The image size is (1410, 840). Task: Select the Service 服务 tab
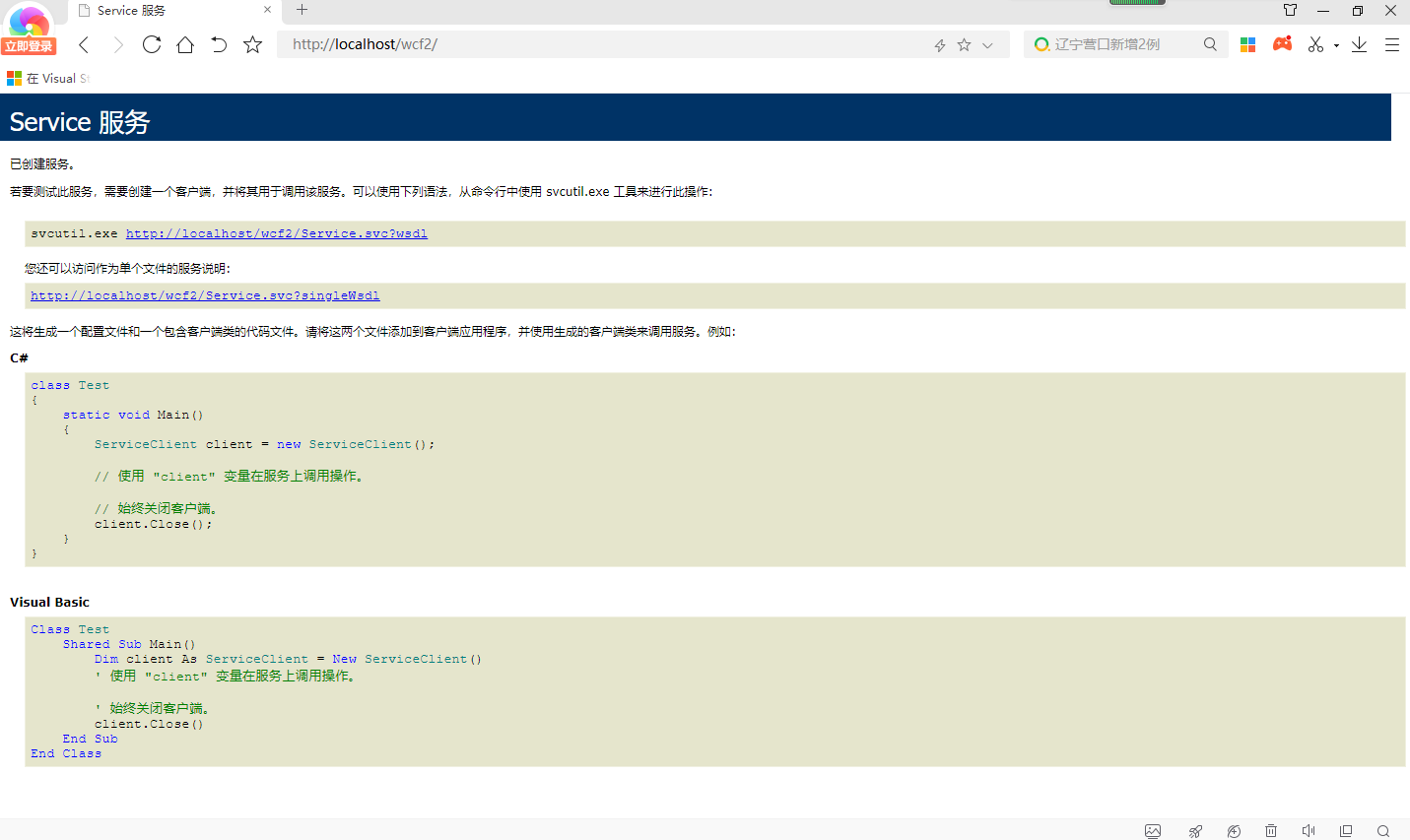pos(172,11)
